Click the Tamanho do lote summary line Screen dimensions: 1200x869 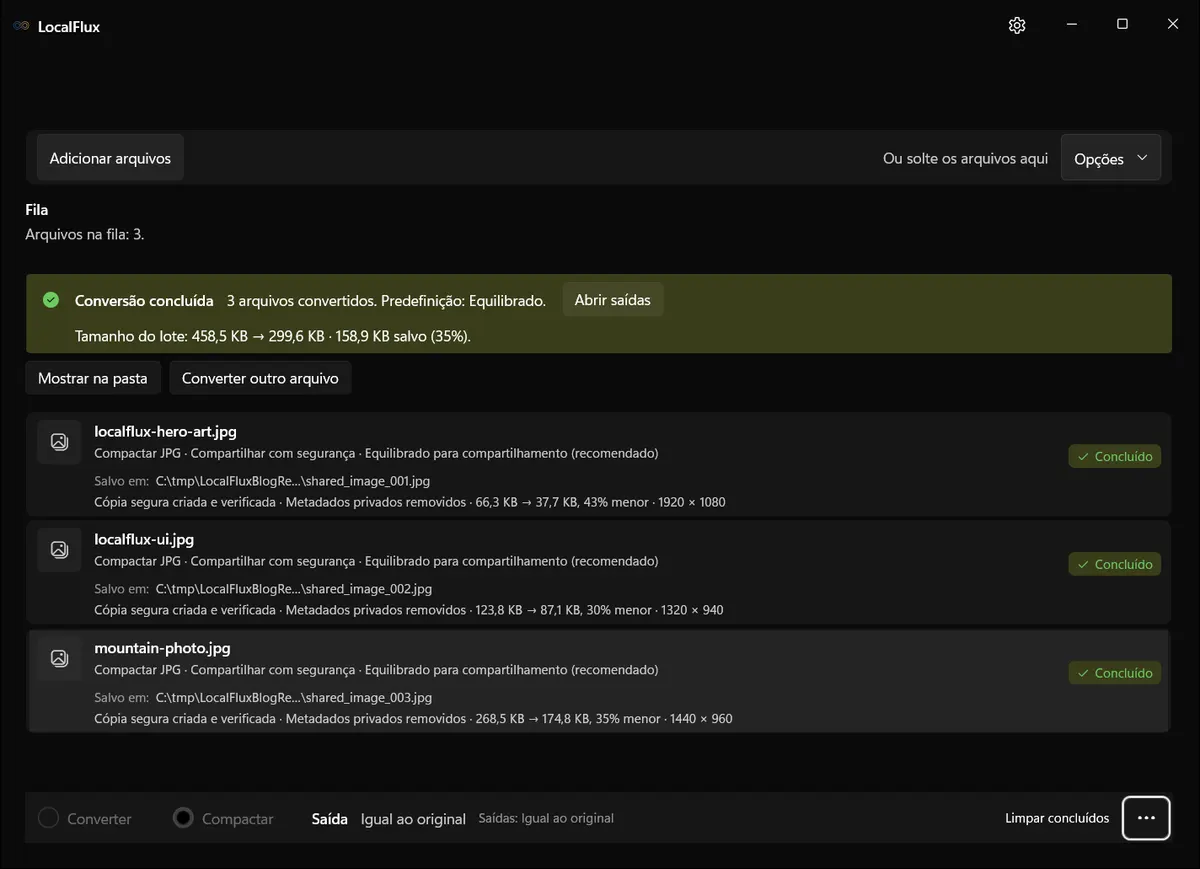point(273,336)
